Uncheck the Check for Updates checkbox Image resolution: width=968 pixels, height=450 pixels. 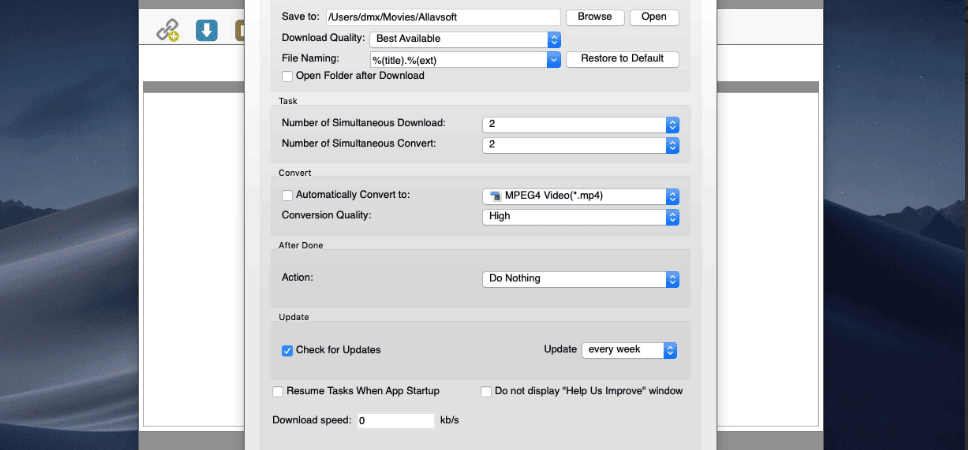tap(287, 351)
